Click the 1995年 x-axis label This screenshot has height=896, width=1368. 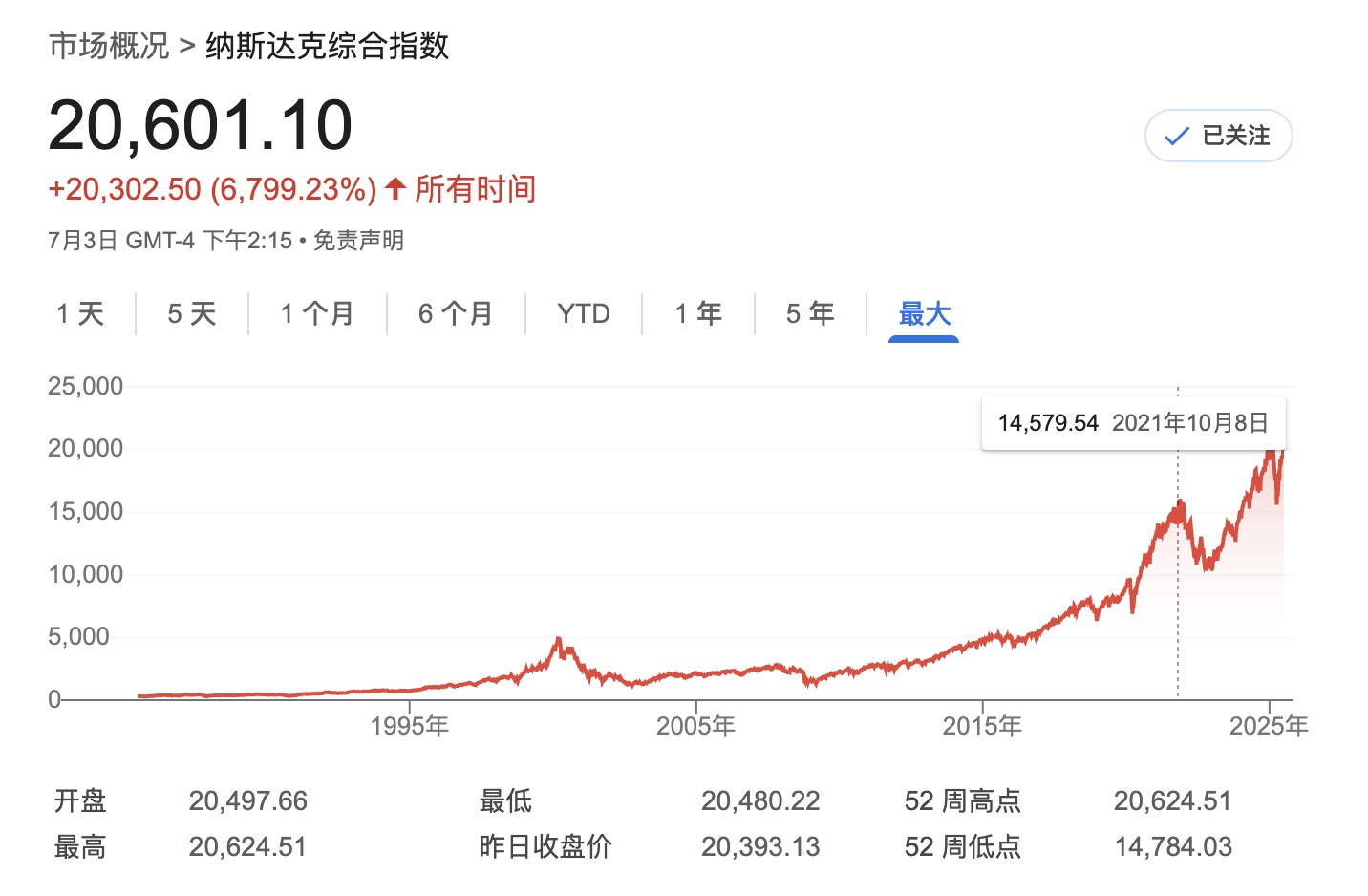coord(410,726)
